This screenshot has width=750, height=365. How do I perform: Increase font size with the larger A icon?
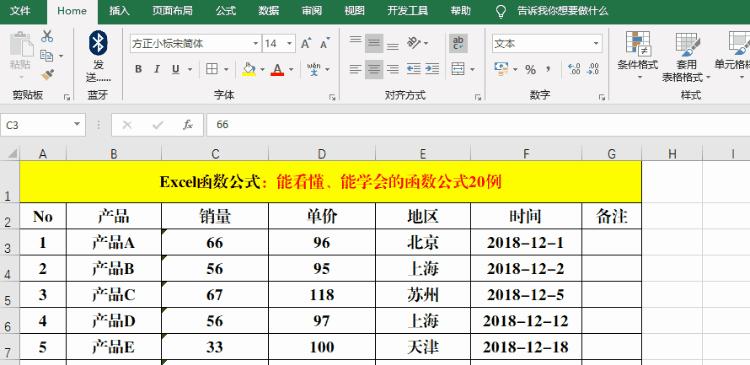306,44
